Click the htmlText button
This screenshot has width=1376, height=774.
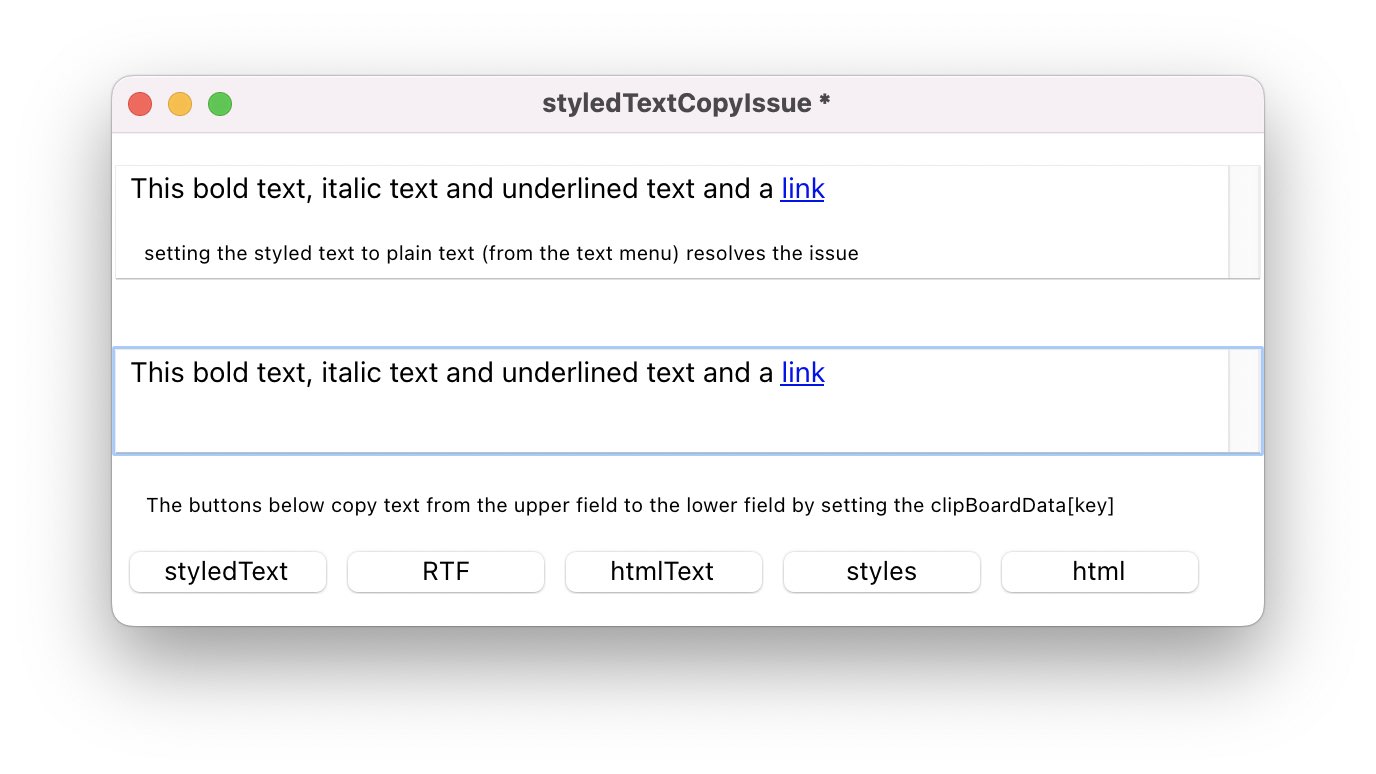[x=663, y=572]
